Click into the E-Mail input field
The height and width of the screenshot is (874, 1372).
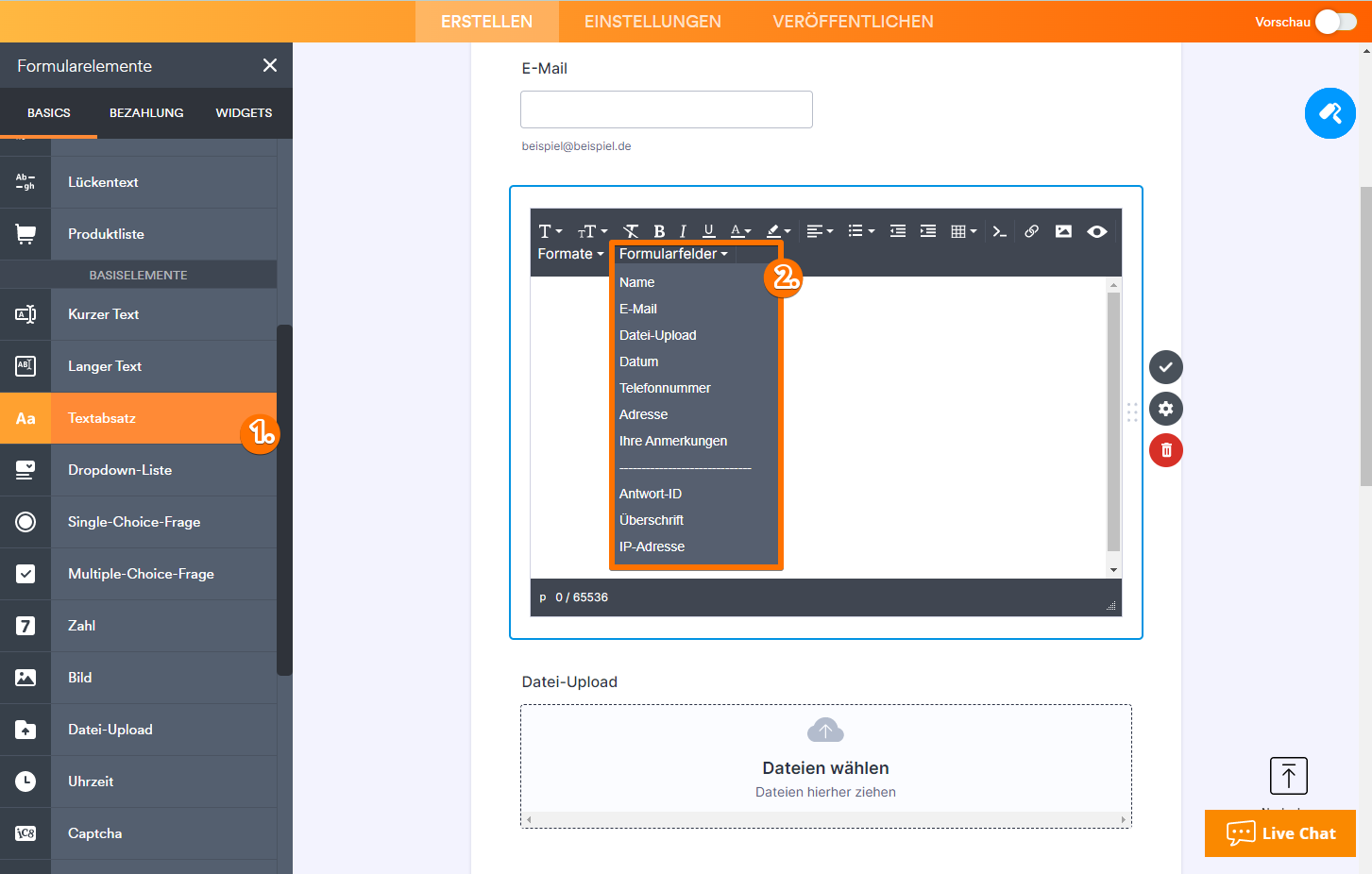pyautogui.click(x=667, y=109)
